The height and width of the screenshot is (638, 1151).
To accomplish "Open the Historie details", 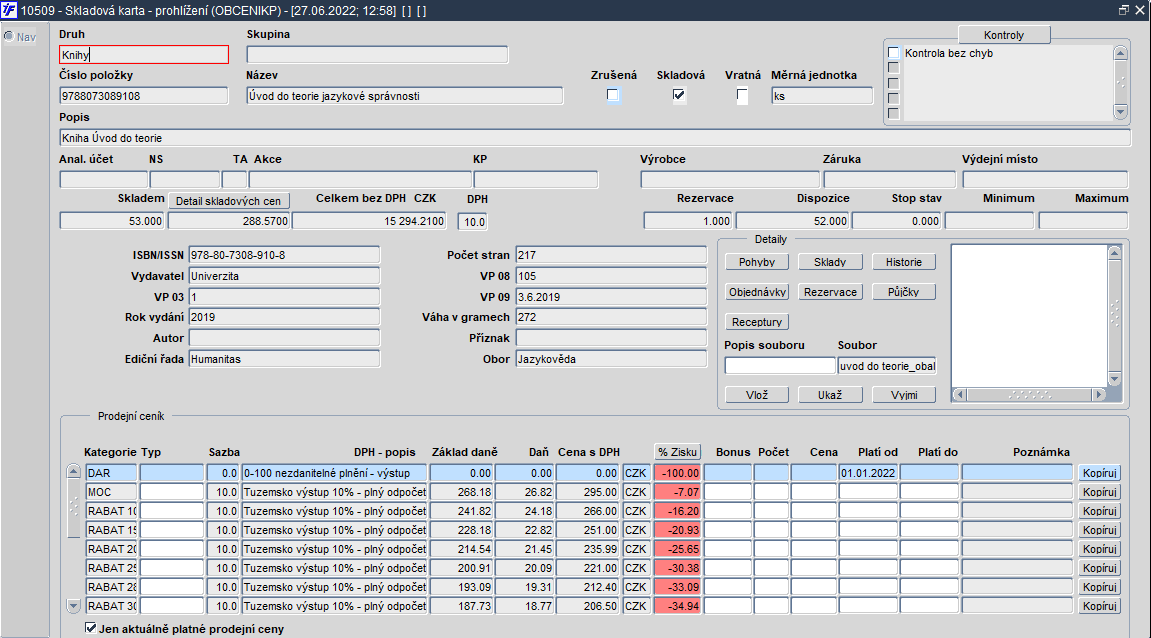I will coord(903,262).
